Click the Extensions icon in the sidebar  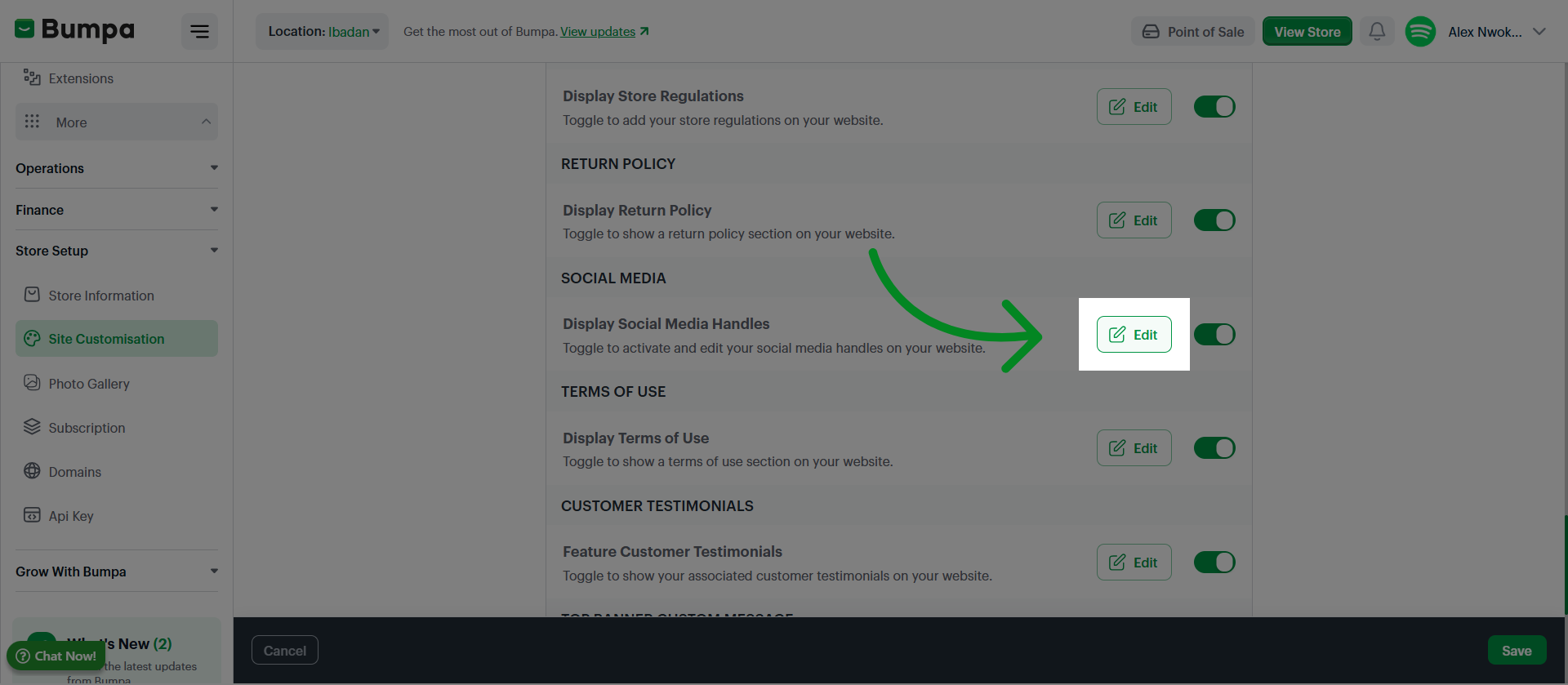pos(32,78)
